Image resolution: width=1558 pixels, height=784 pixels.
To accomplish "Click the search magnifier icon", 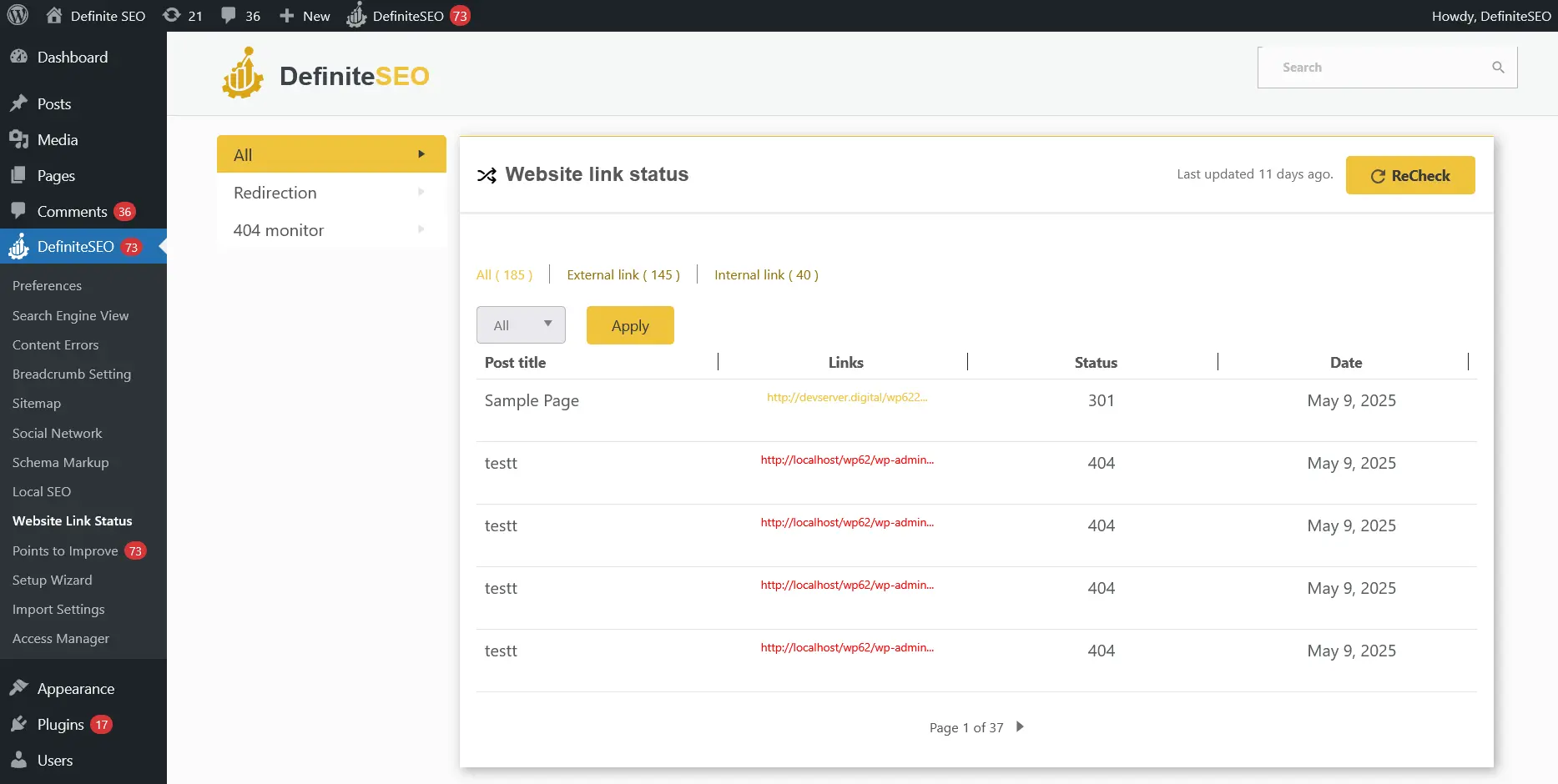I will 1498,68.
